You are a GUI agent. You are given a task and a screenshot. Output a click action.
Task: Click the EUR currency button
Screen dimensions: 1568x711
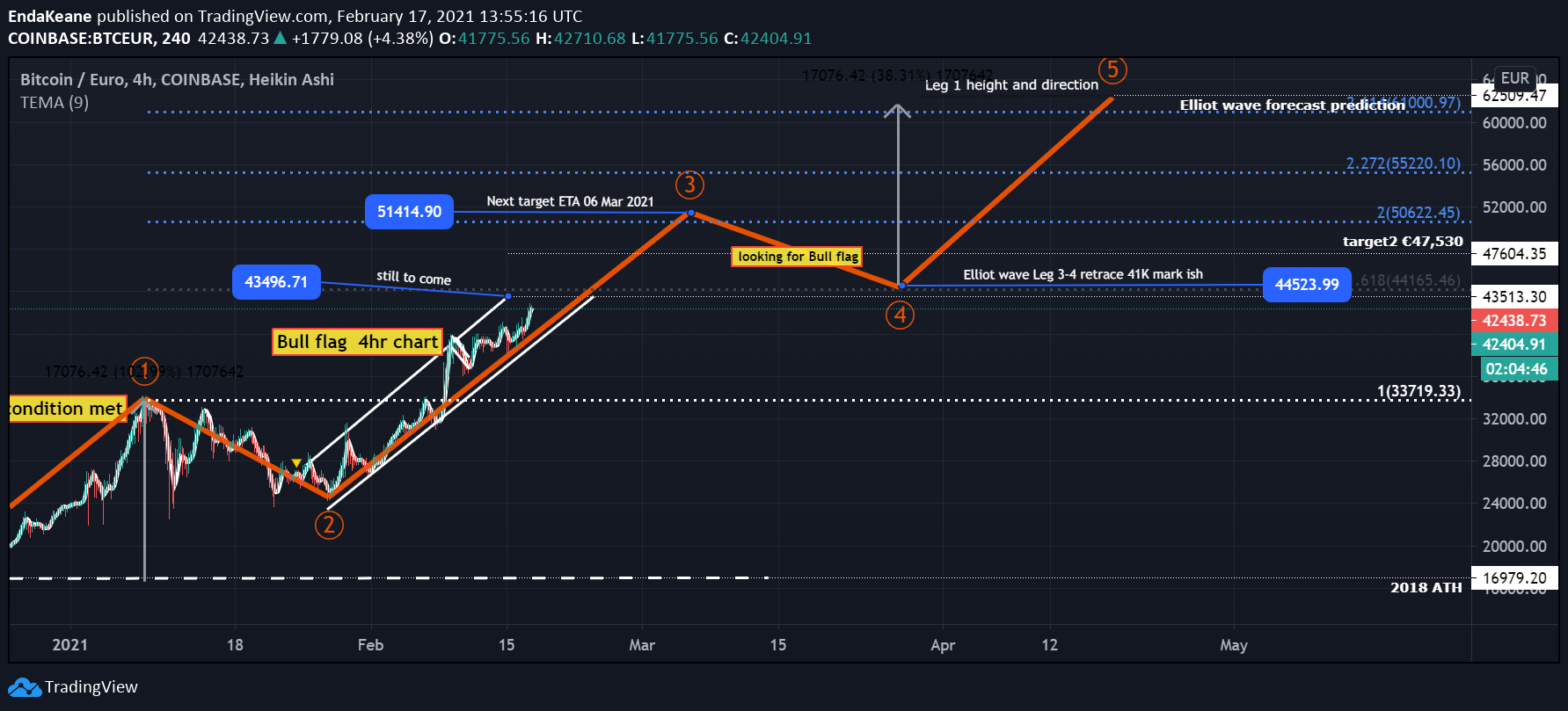click(1514, 78)
